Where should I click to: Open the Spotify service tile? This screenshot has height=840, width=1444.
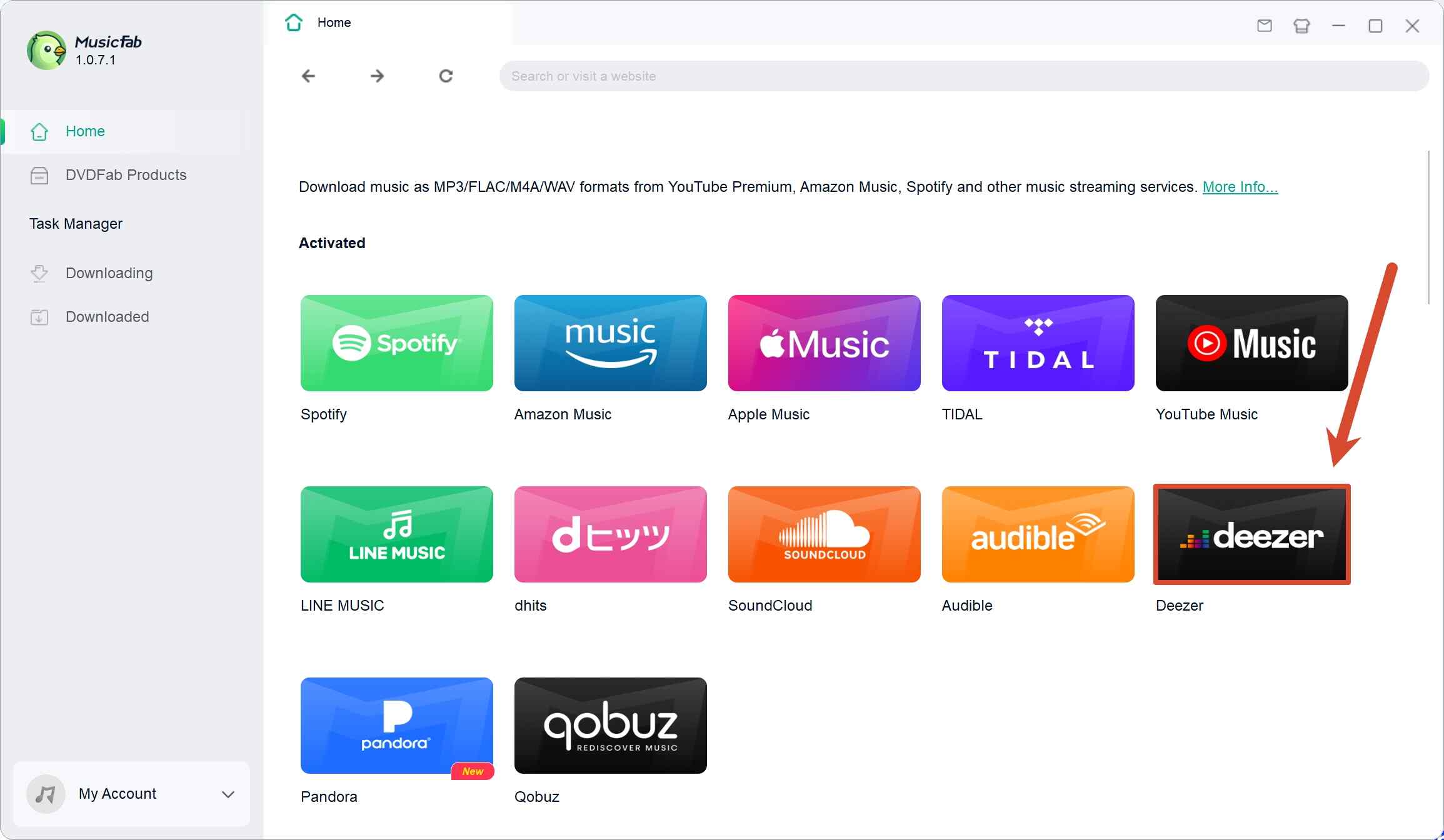click(396, 343)
